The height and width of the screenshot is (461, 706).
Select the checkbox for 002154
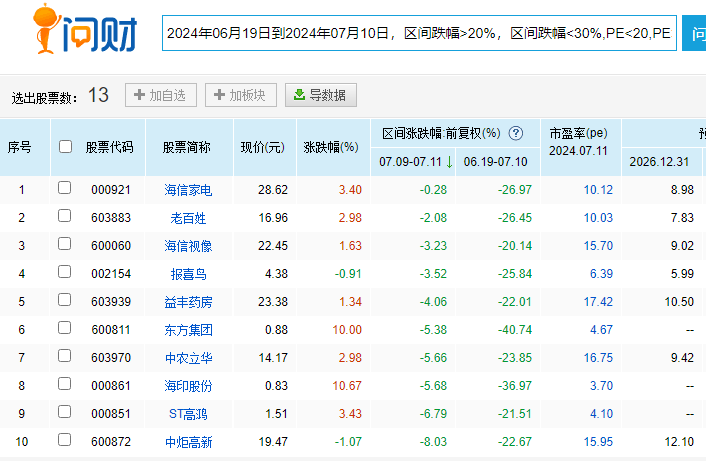pyautogui.click(x=64, y=271)
